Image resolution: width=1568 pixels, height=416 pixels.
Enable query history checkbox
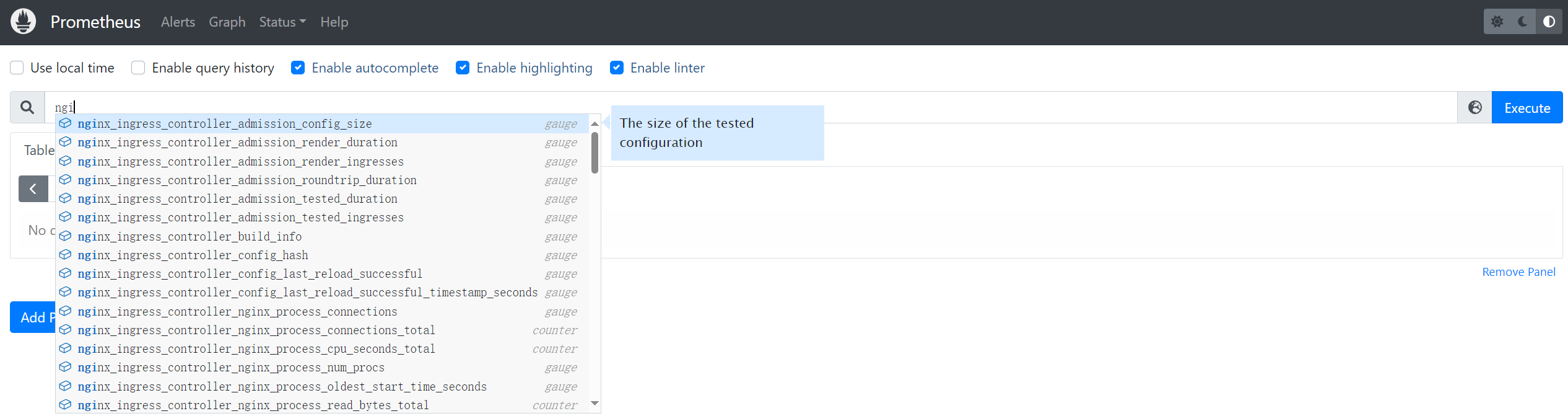[138, 68]
